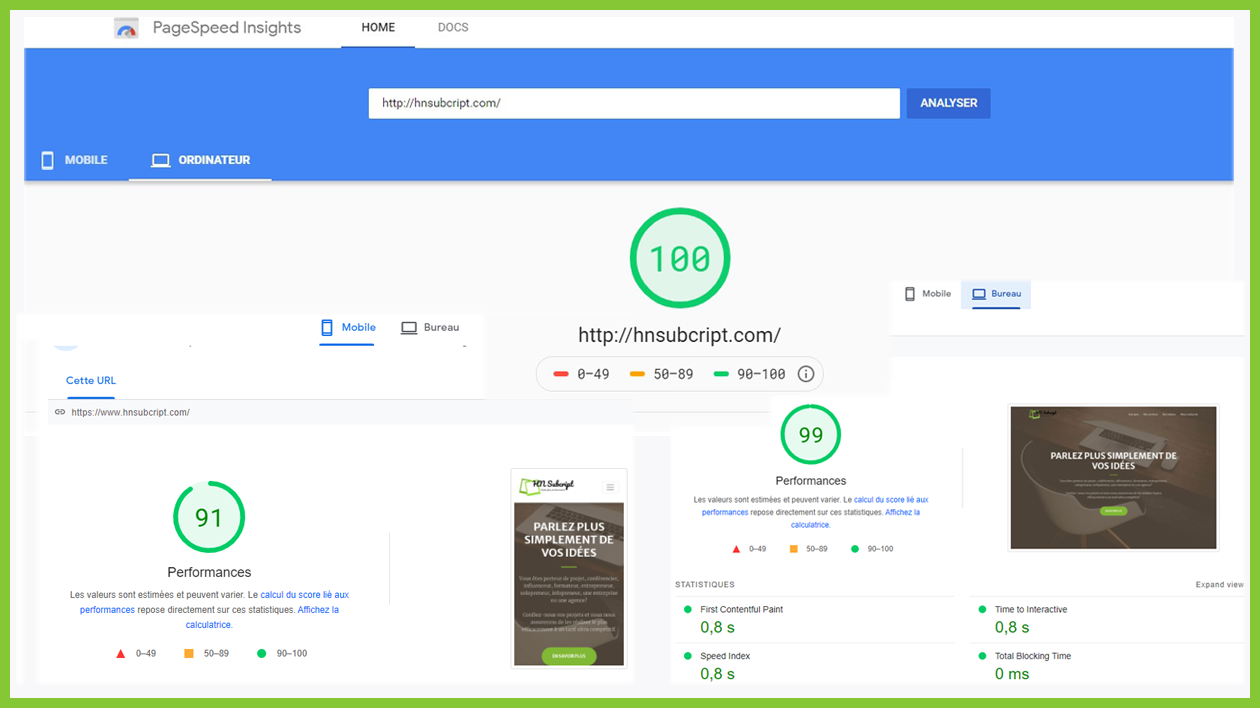Click the highlighted Bureau tab
Viewport: 1260px width, 708px height.
pyautogui.click(x=996, y=294)
